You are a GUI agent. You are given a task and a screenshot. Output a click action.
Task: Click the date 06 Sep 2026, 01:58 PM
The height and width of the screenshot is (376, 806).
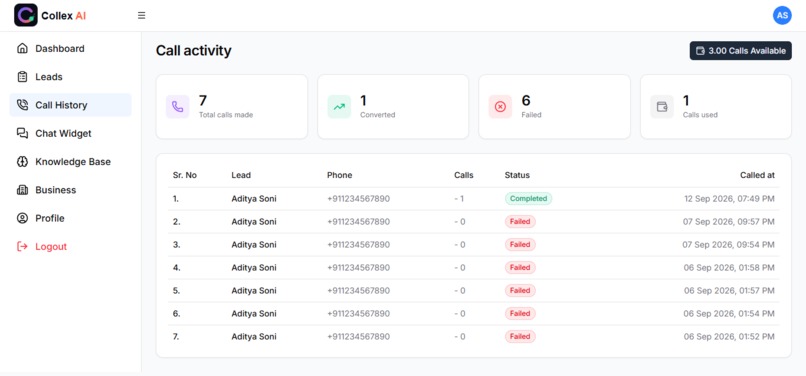tap(729, 267)
